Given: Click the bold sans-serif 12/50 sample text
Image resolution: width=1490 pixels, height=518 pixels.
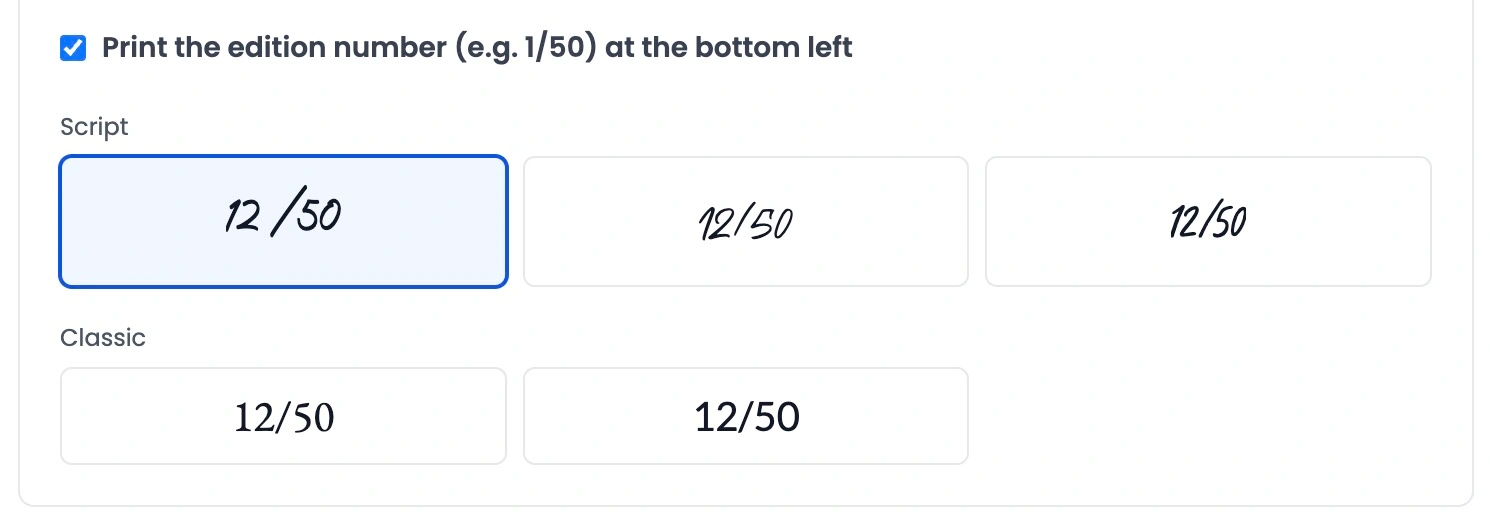Looking at the screenshot, I should tap(747, 416).
